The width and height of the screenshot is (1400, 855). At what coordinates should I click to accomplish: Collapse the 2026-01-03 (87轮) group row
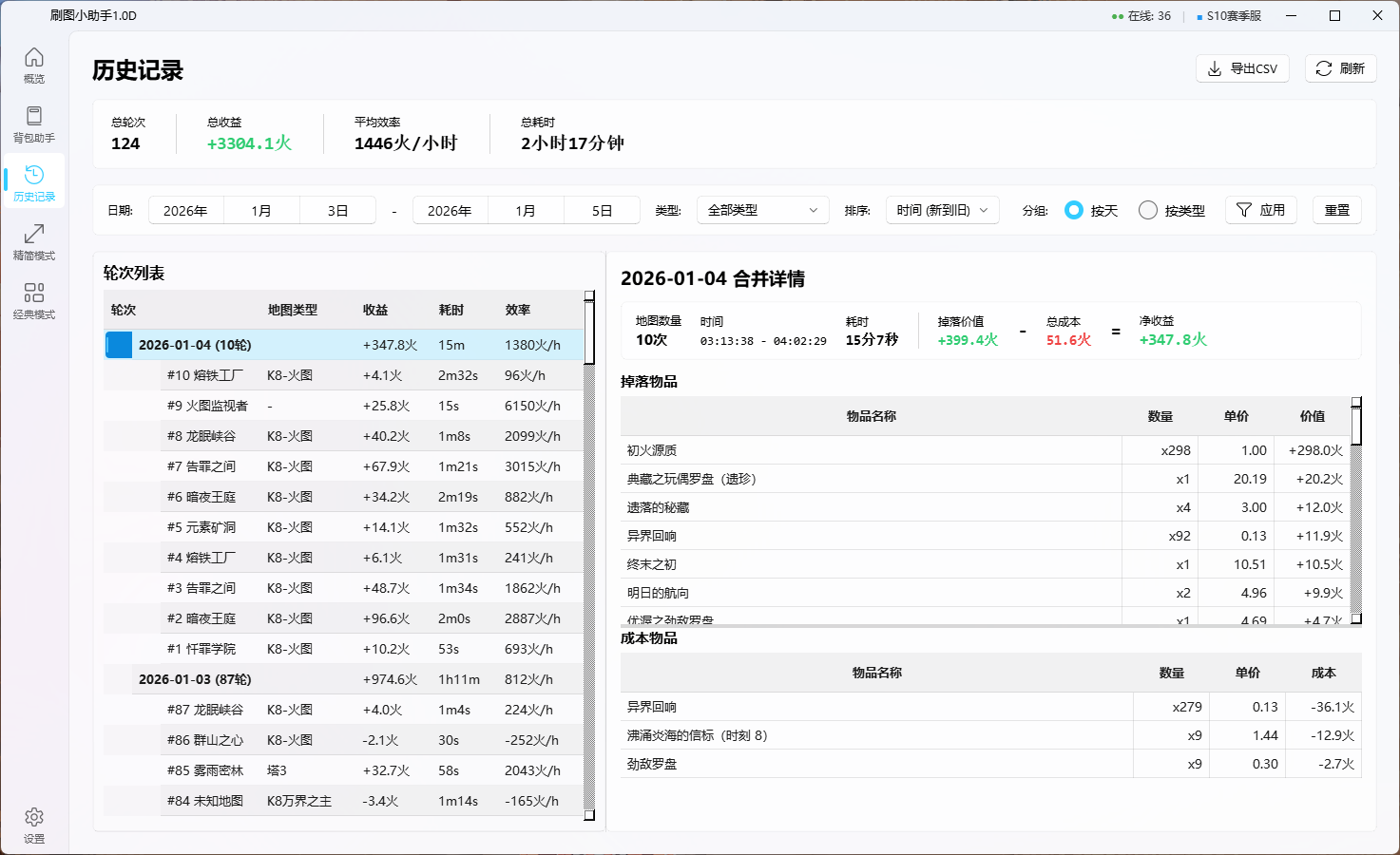(x=194, y=679)
